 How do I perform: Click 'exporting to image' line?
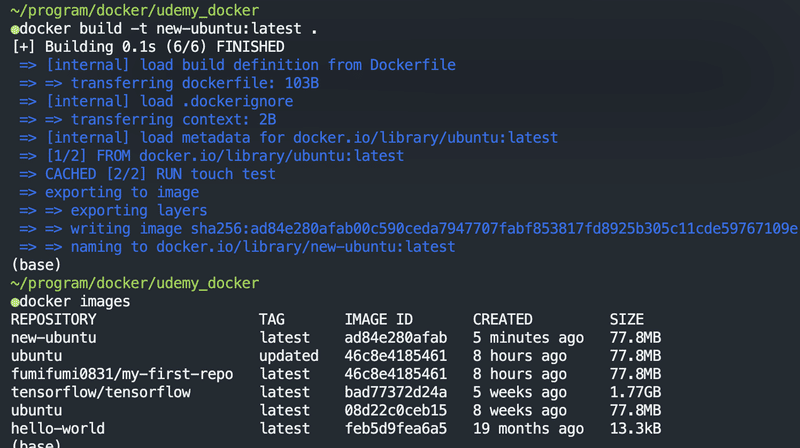coord(109,192)
